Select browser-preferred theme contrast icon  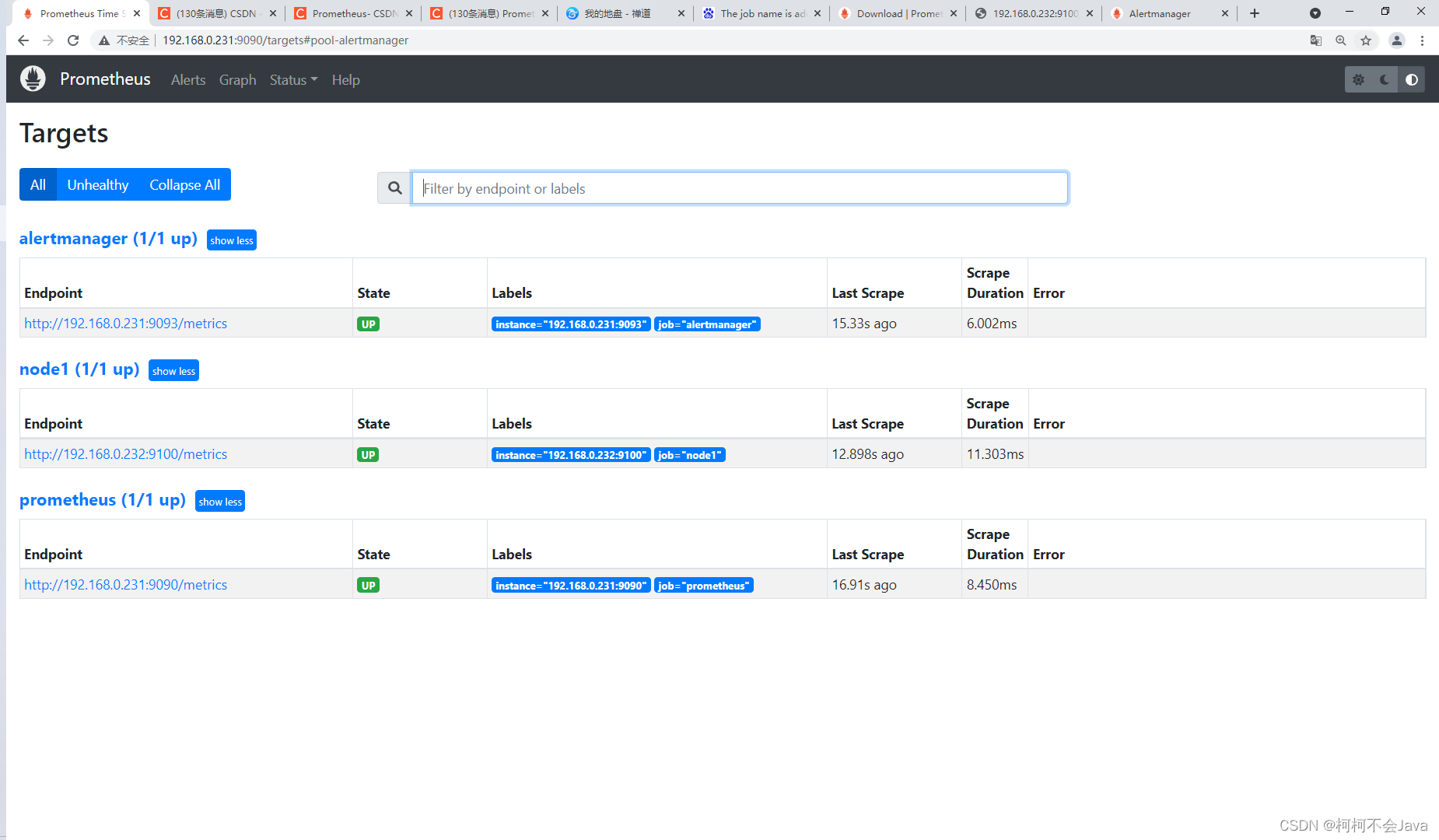(1411, 79)
